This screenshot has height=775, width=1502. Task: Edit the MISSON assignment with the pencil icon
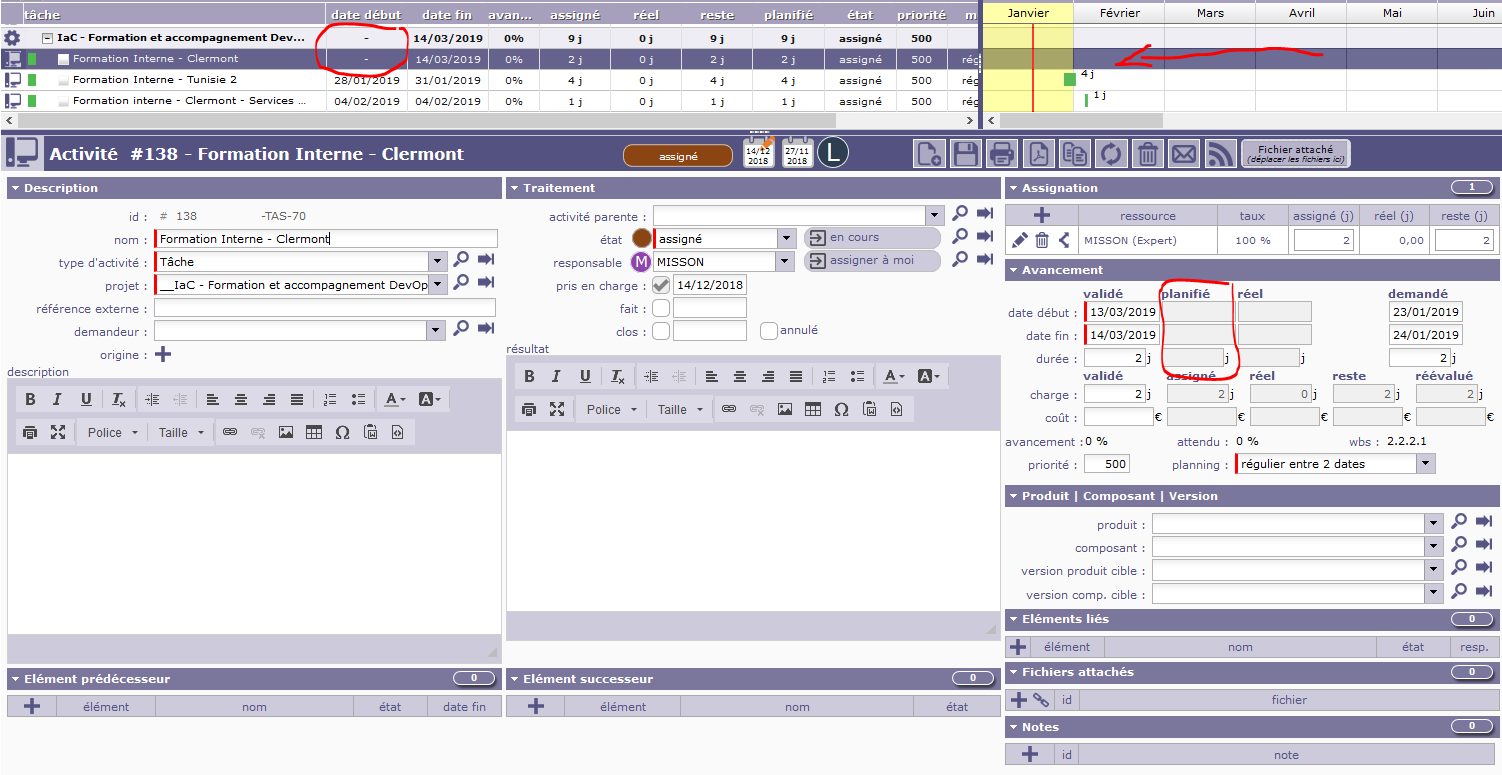1019,240
